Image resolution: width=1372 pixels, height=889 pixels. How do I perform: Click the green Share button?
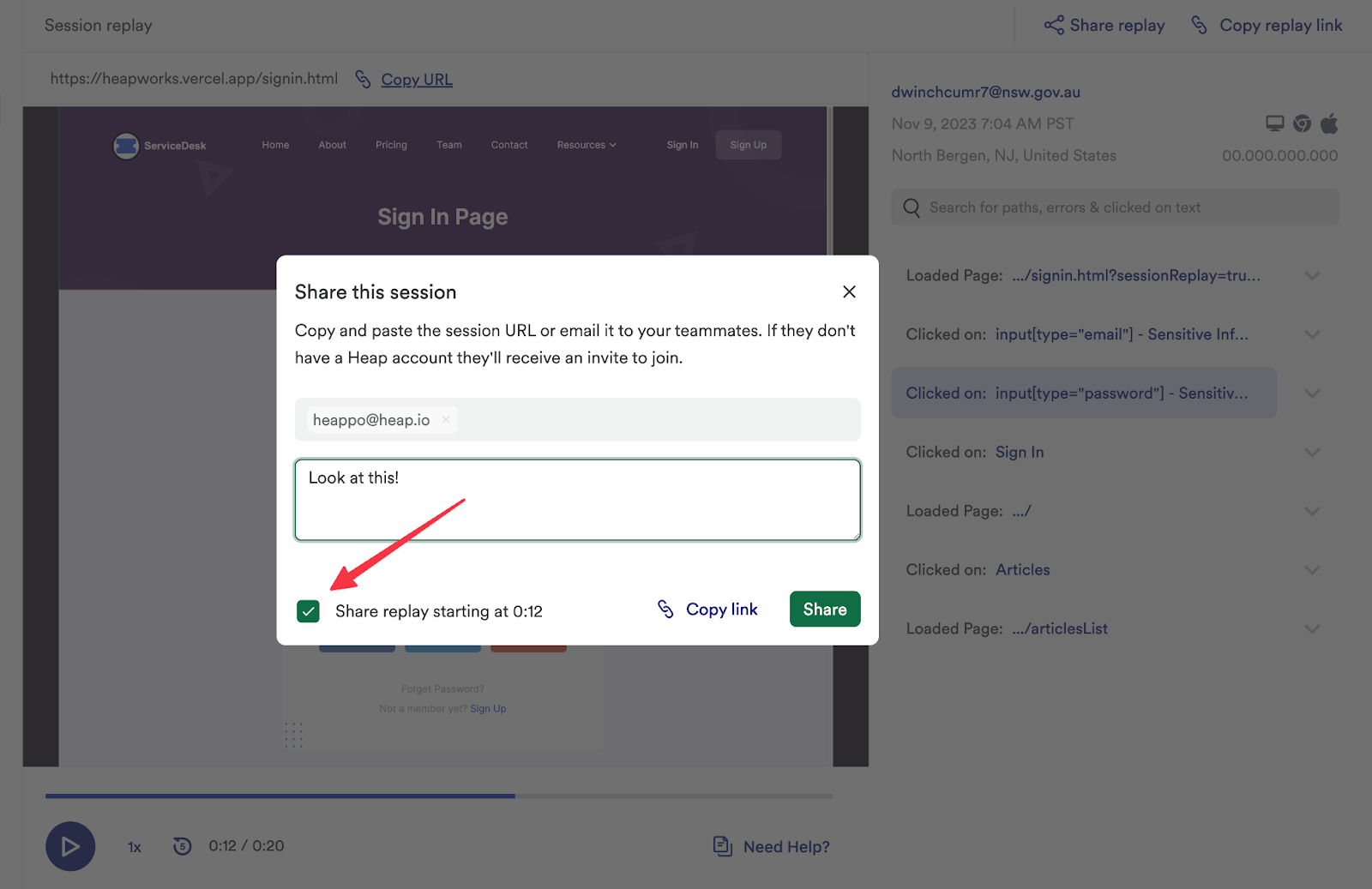pos(824,610)
